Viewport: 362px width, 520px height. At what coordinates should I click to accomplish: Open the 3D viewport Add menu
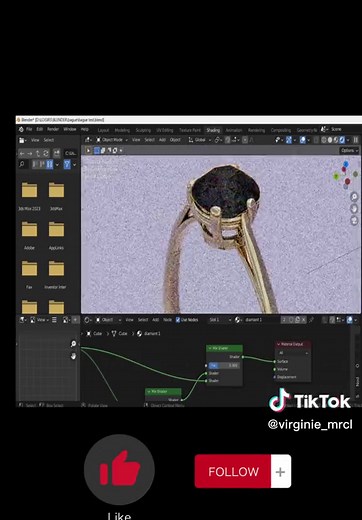click(162, 140)
